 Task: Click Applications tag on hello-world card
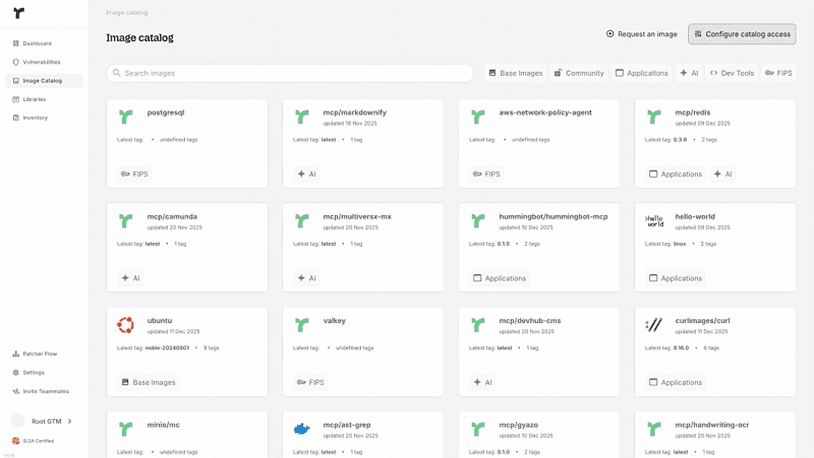(x=675, y=278)
